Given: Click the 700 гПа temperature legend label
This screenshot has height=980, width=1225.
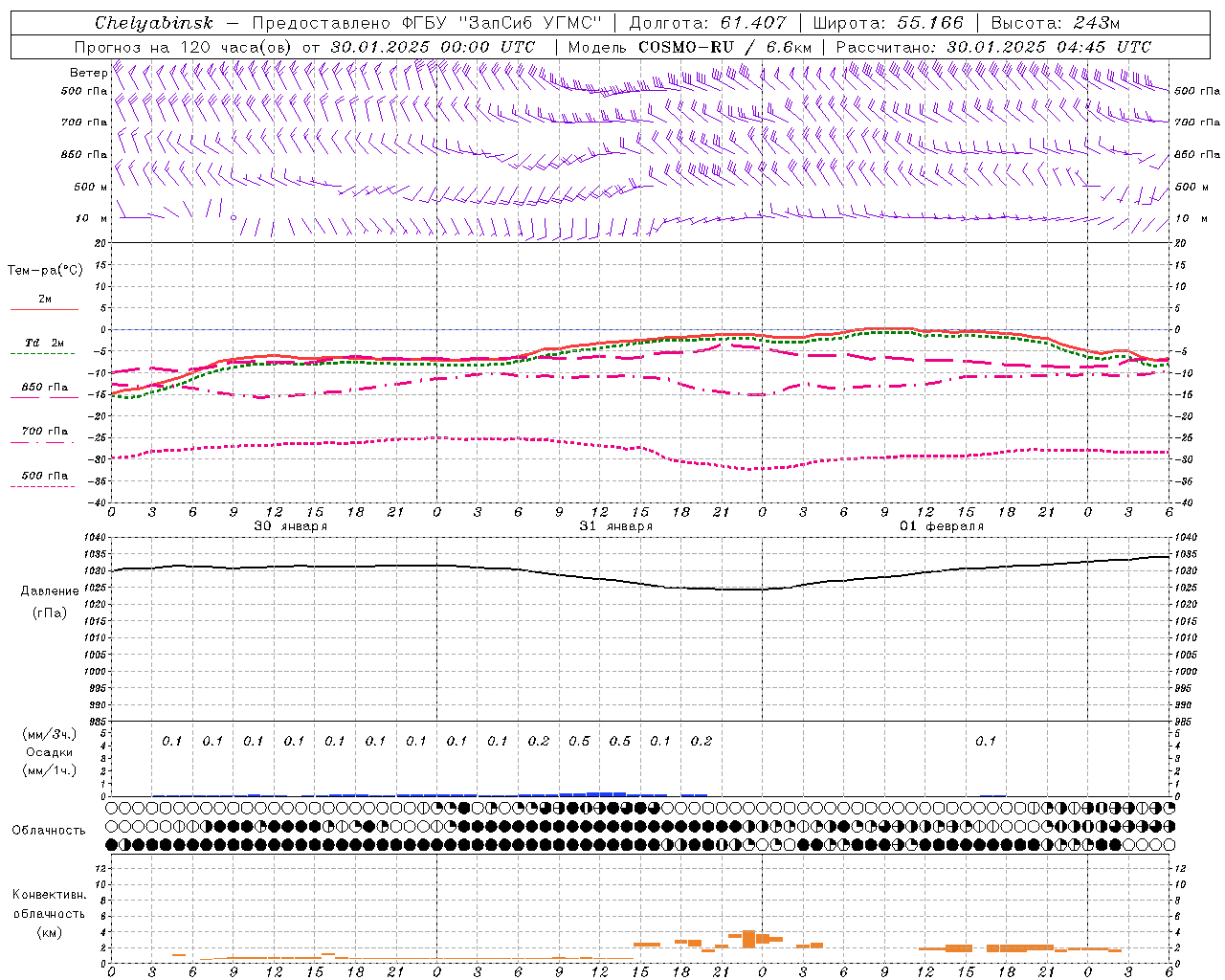Looking at the screenshot, I should tap(44, 432).
